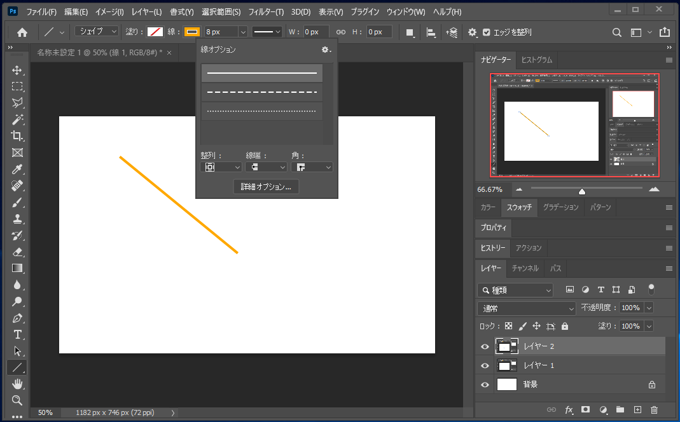This screenshot has width=680, height=422.
Task: Open the gear settings in options bar
Action: (x=472, y=33)
